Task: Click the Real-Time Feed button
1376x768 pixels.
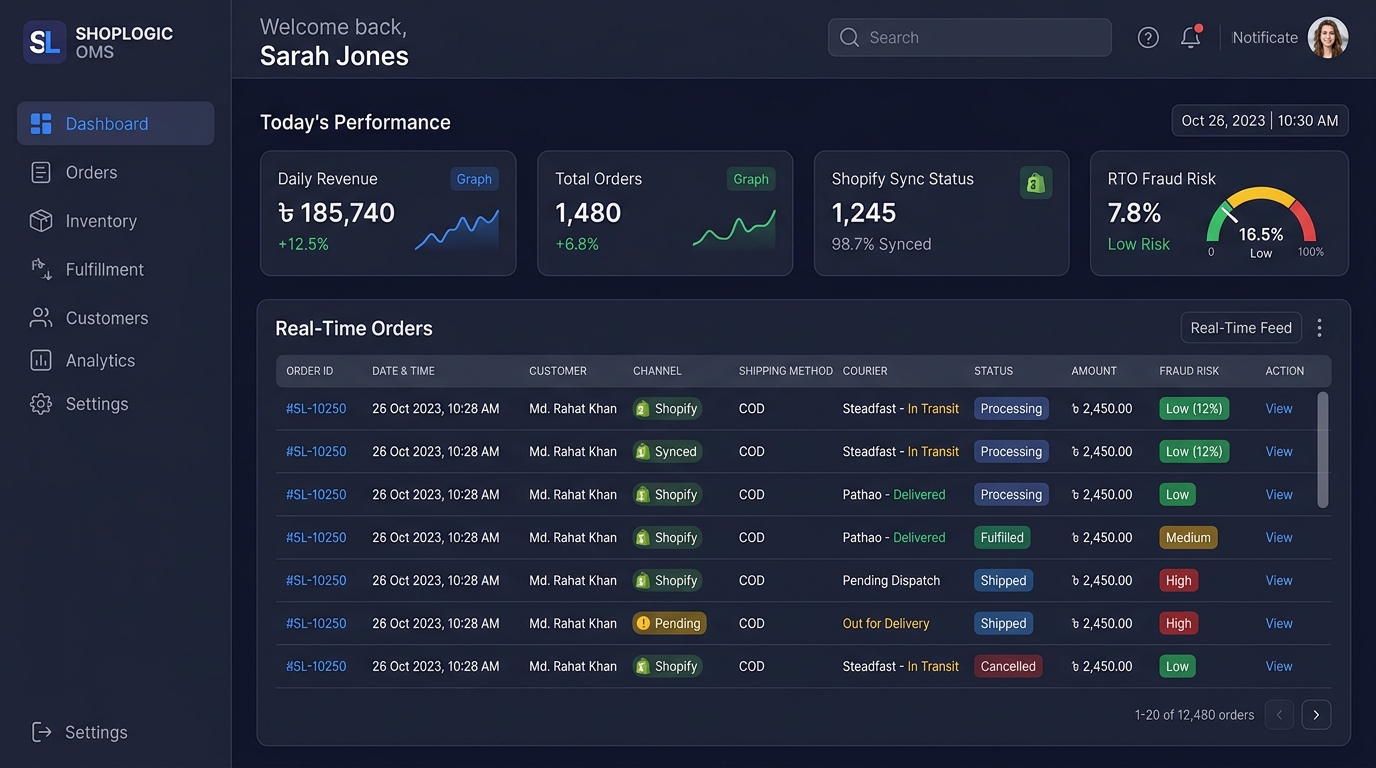Action: (x=1241, y=328)
